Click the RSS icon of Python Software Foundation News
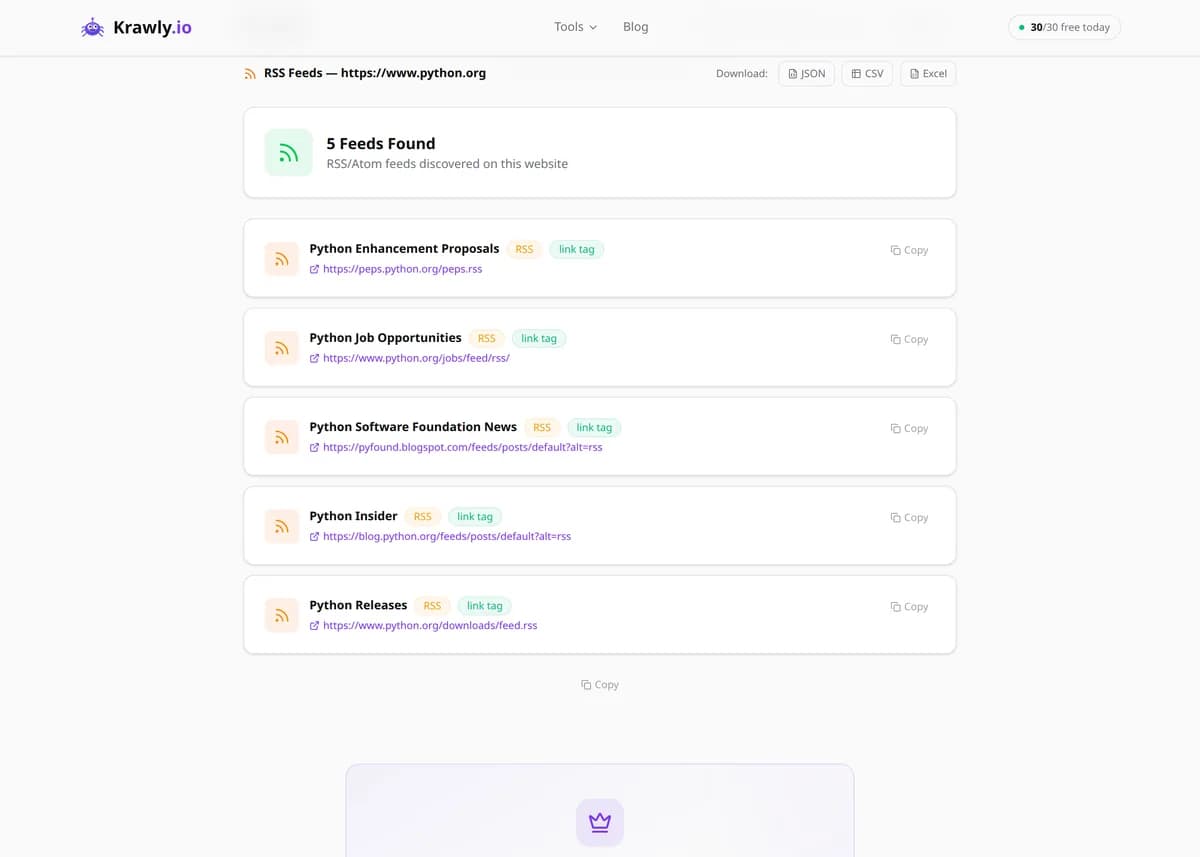The height and width of the screenshot is (857, 1200). coord(282,437)
